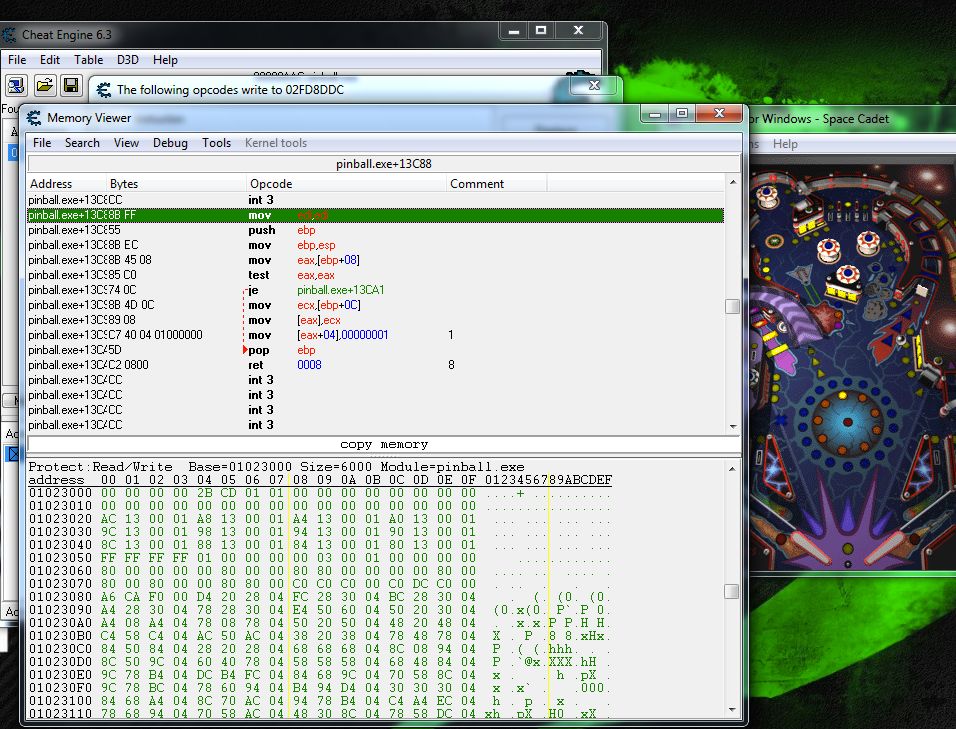Click hex row address 01023080
Viewport: 956px width, 729px height.
pyautogui.click(x=60, y=597)
